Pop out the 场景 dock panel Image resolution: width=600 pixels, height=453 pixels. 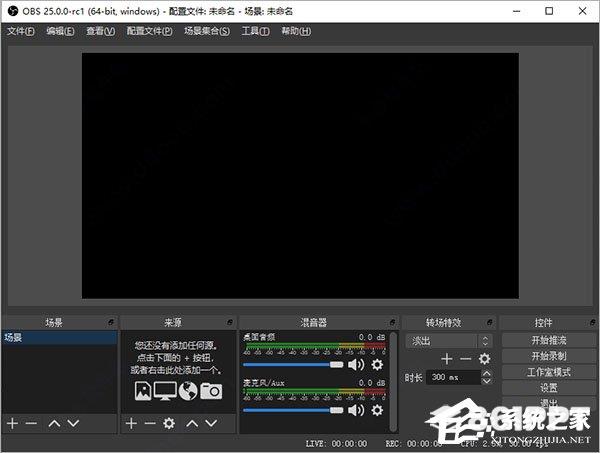(x=111, y=322)
